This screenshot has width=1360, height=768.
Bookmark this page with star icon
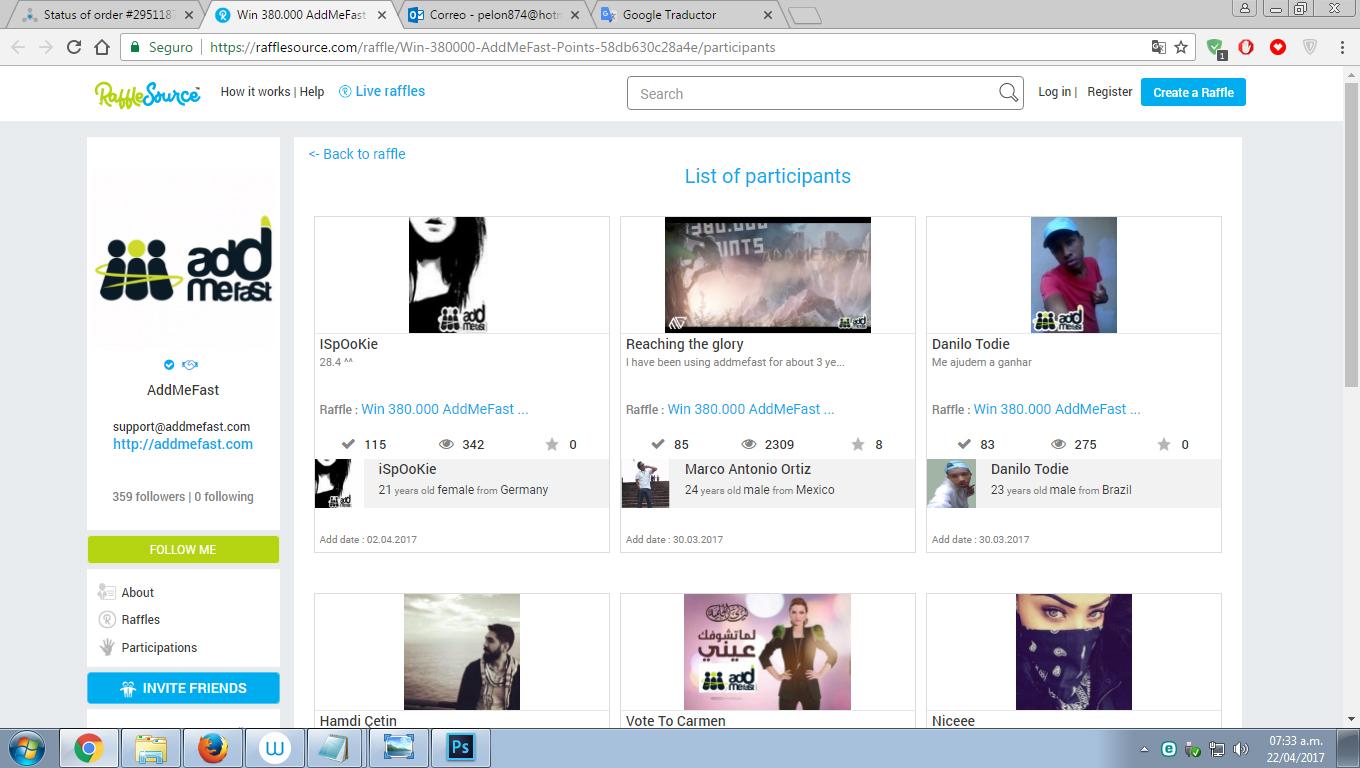pos(1181,47)
